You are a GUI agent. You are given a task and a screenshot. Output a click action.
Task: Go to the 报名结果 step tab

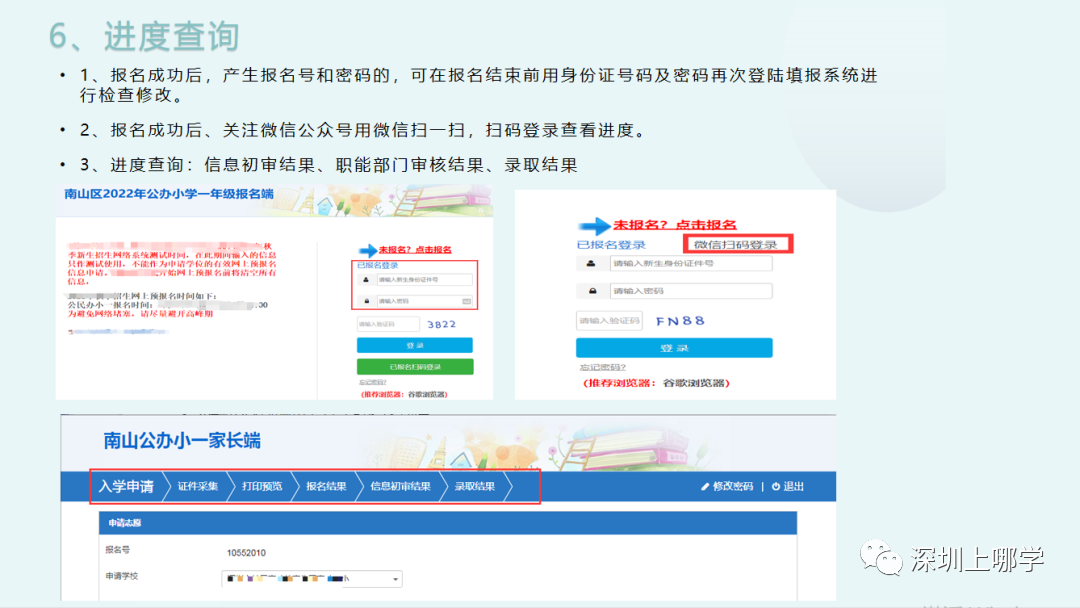(326, 486)
